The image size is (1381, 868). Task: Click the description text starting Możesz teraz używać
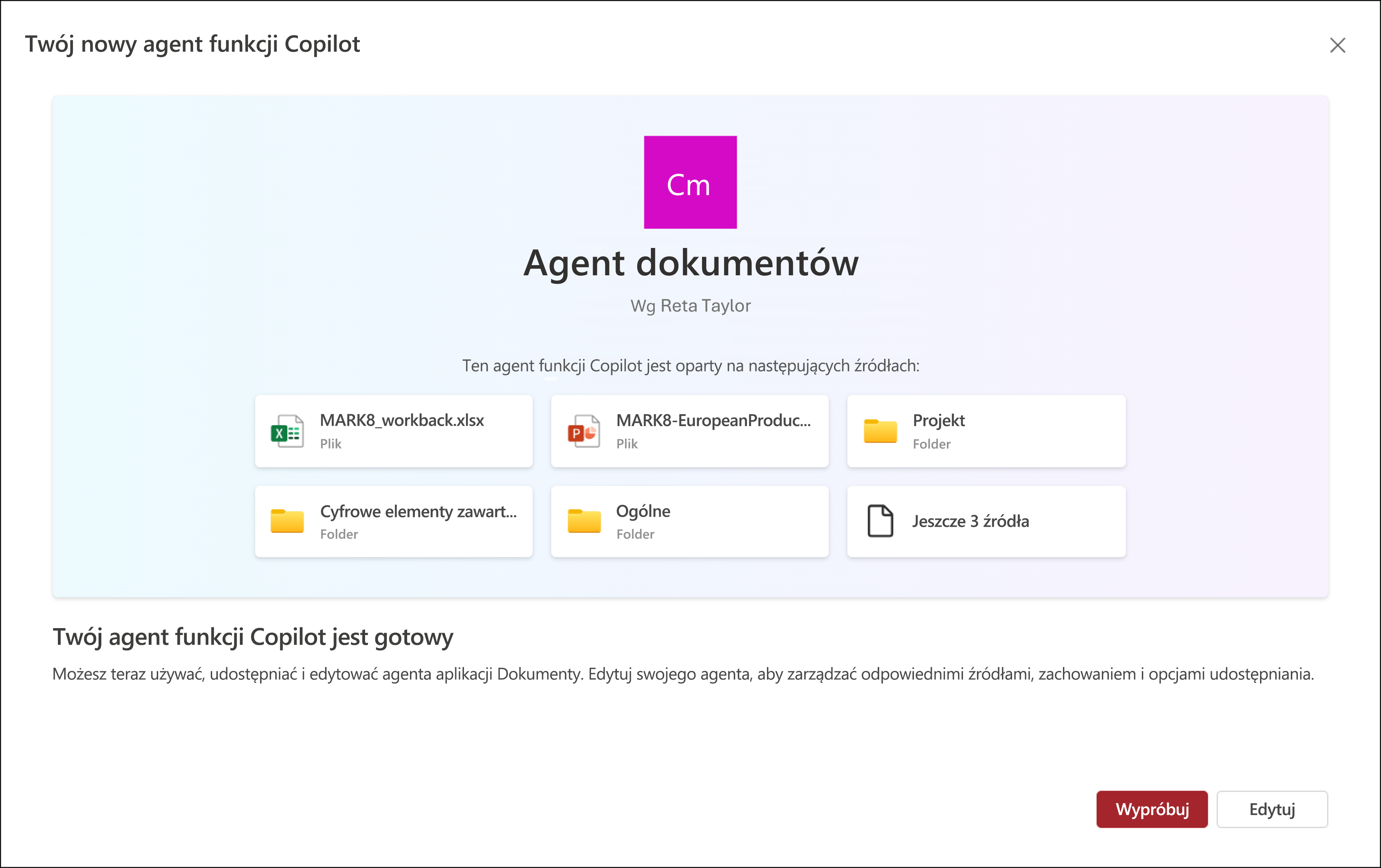(x=683, y=674)
